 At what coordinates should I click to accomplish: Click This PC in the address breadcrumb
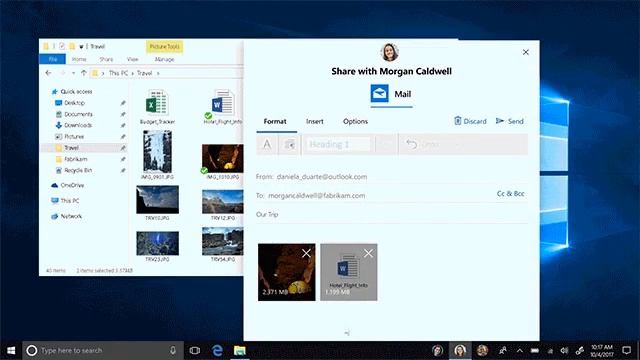coord(118,73)
